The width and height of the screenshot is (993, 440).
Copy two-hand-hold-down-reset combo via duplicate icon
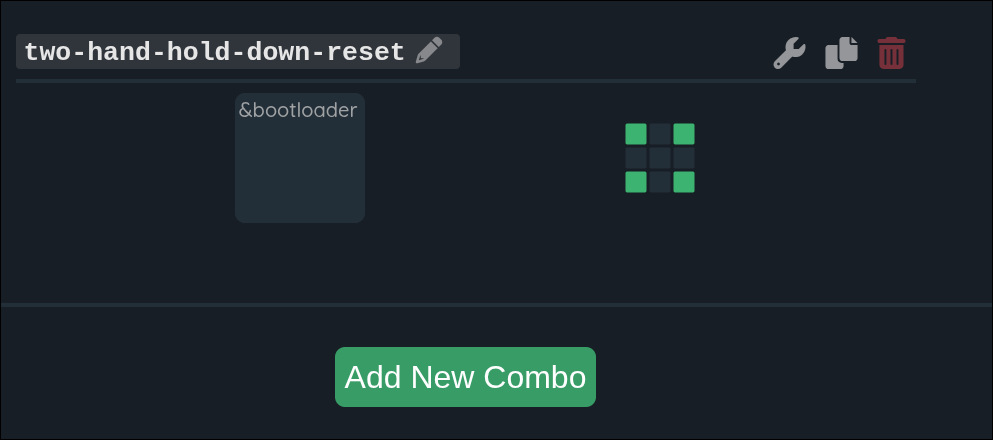(x=841, y=53)
